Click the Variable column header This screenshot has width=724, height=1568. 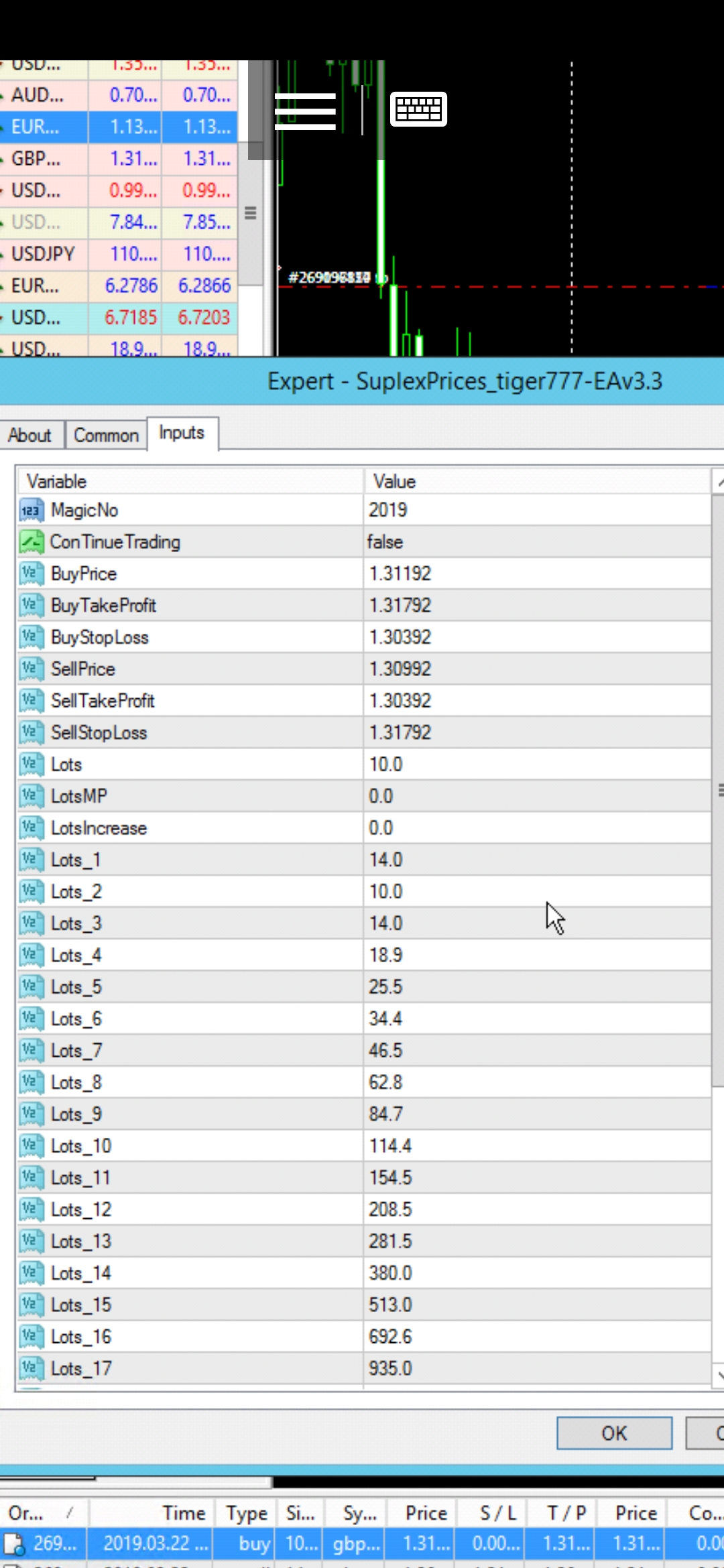click(x=56, y=482)
